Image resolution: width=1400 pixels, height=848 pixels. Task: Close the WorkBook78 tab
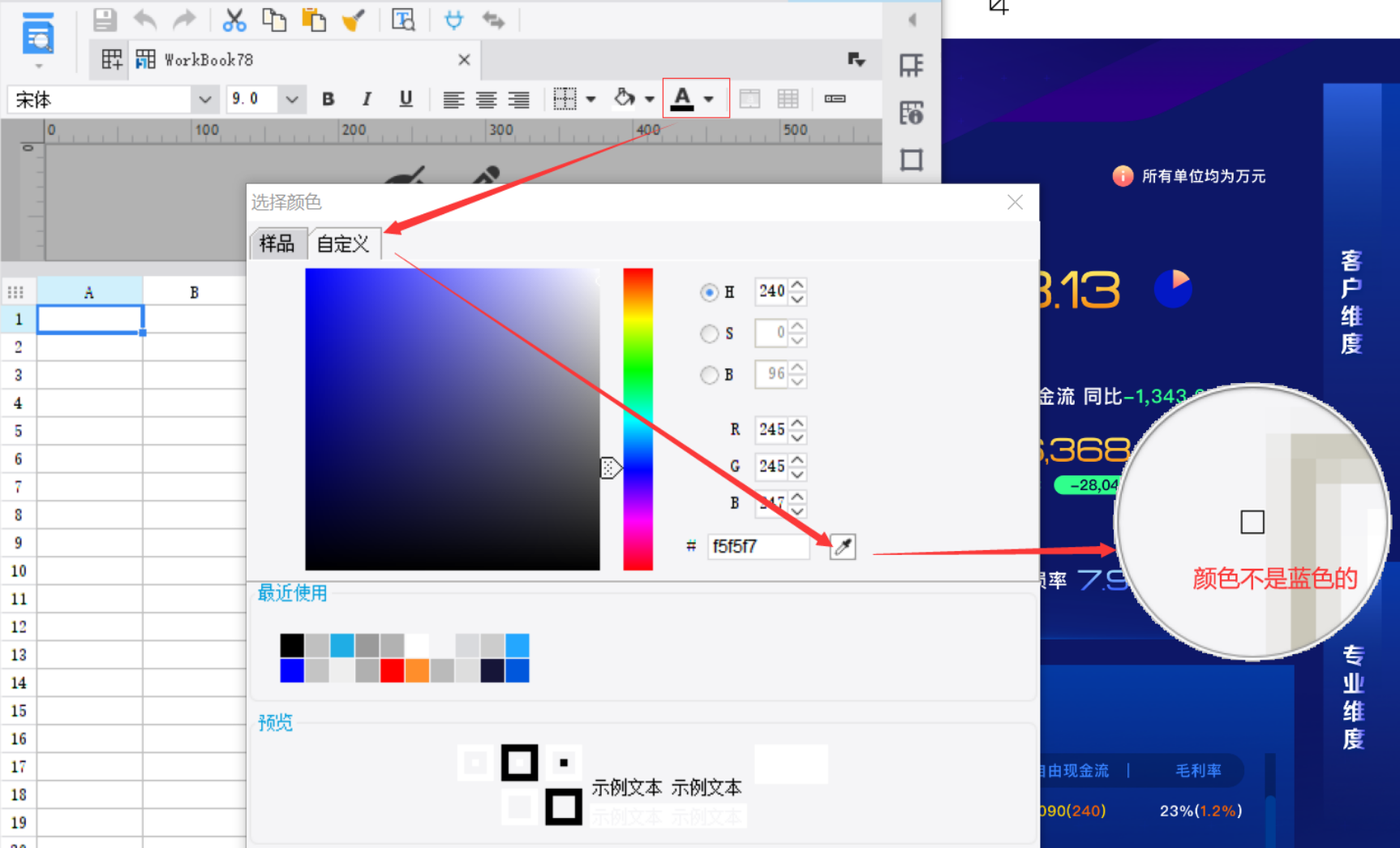[x=464, y=59]
